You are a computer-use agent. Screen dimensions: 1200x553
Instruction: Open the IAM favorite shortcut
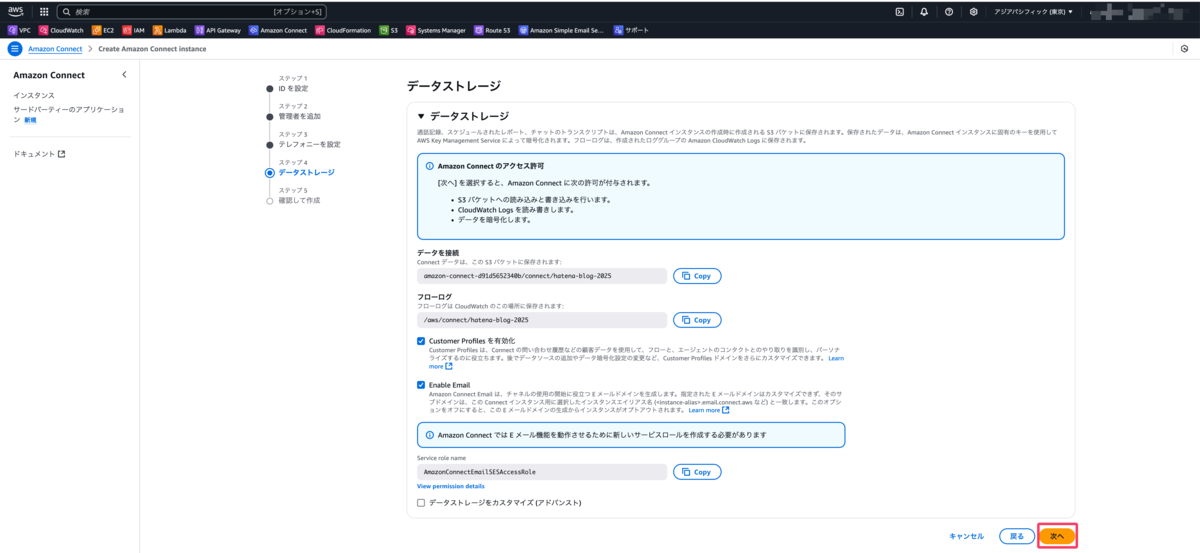(x=133, y=30)
